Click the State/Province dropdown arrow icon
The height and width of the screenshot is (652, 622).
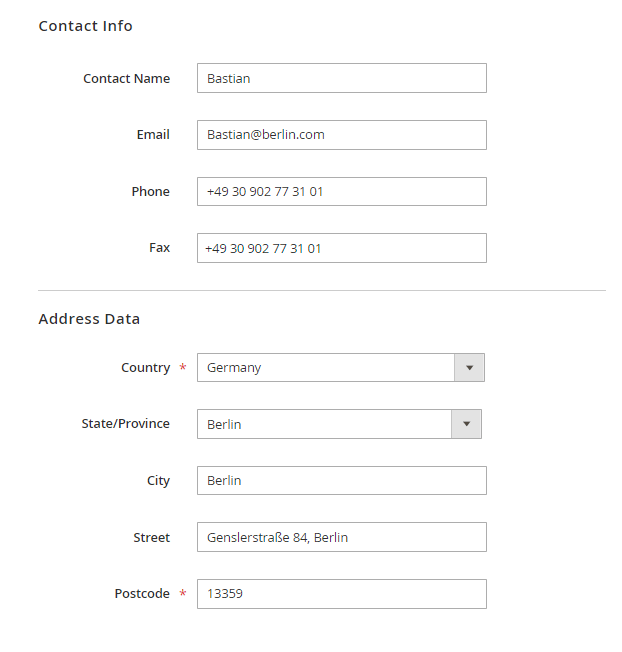click(x=466, y=424)
